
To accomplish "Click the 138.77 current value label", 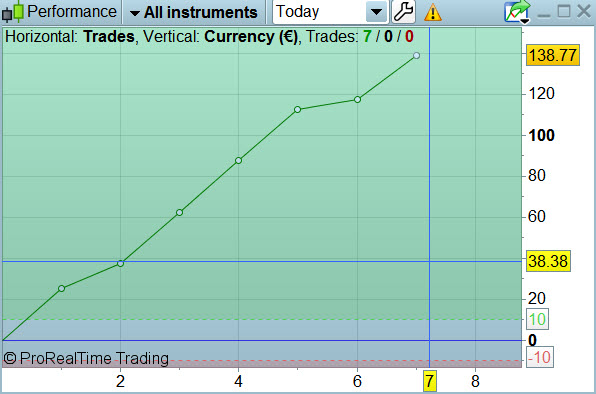I will 553,55.
